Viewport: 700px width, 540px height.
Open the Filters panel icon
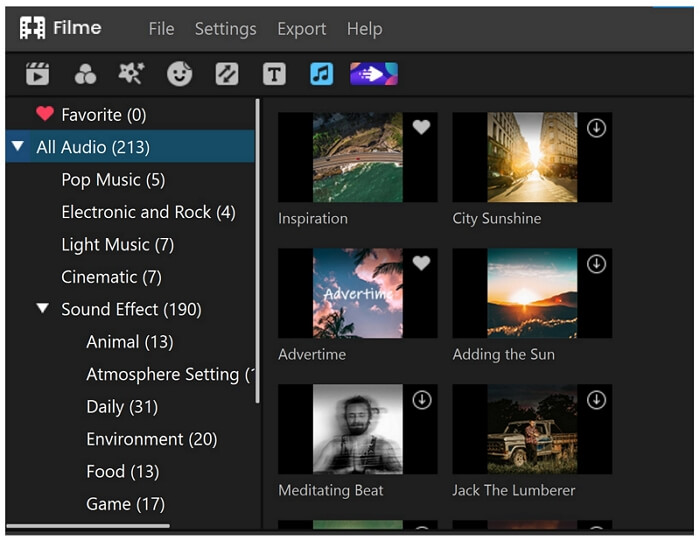tap(85, 73)
